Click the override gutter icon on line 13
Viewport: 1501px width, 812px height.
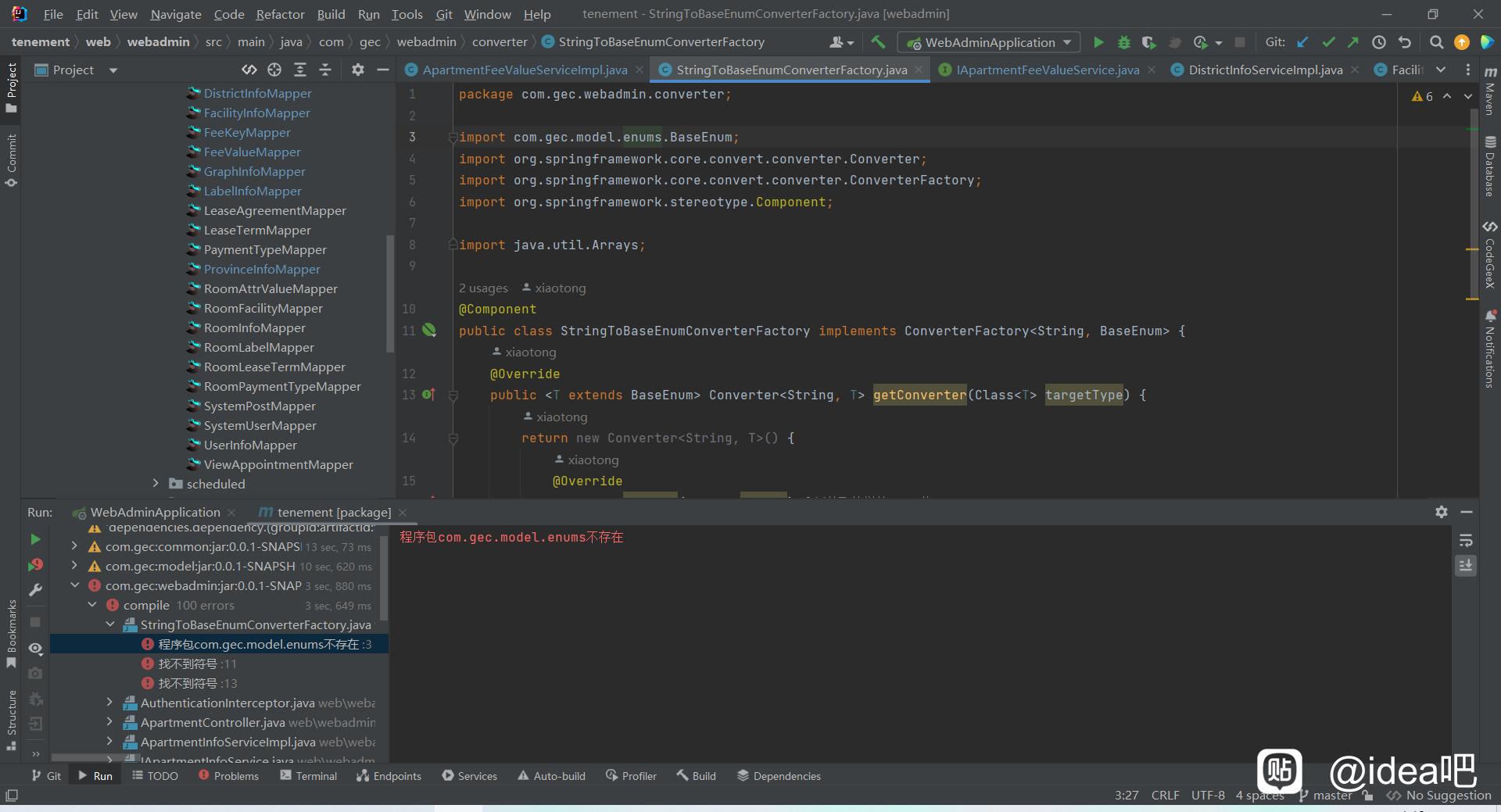pos(428,395)
